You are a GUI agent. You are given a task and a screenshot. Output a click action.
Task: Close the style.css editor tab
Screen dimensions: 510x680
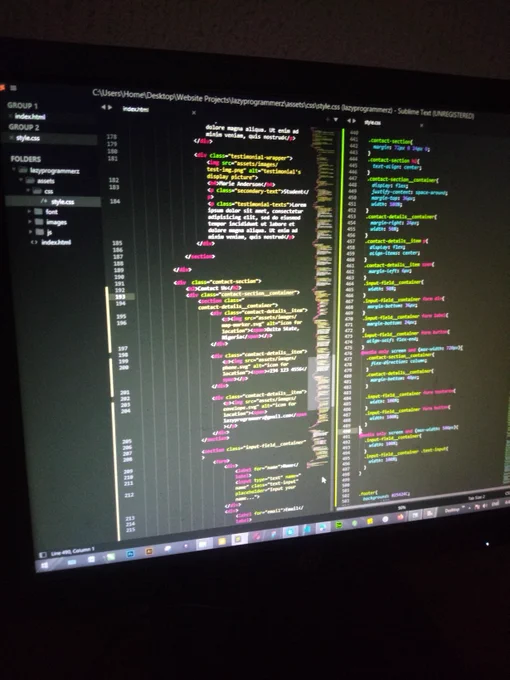(x=421, y=125)
